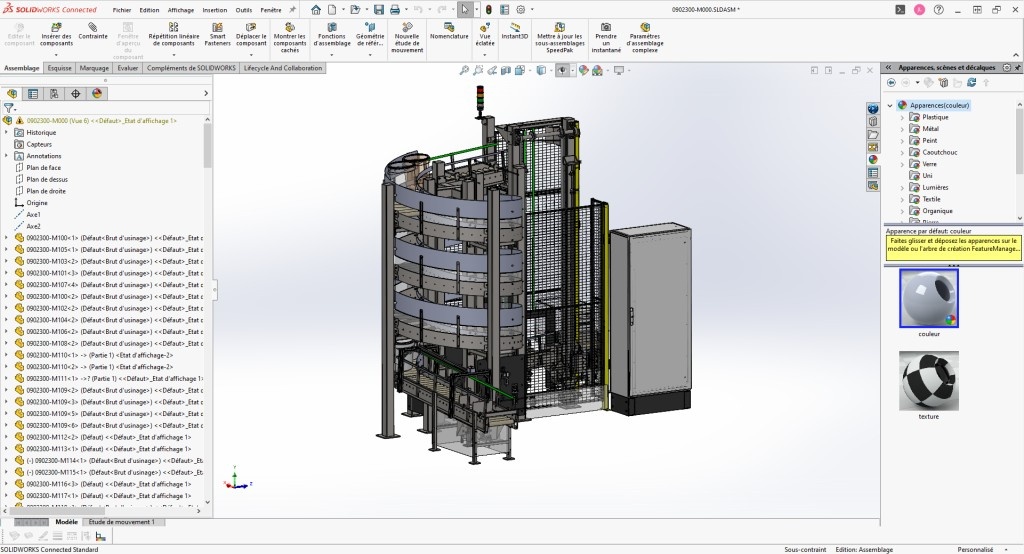The image size is (1024, 554).
Task: Open the DisplayManager tab icon
Action: tap(97, 93)
